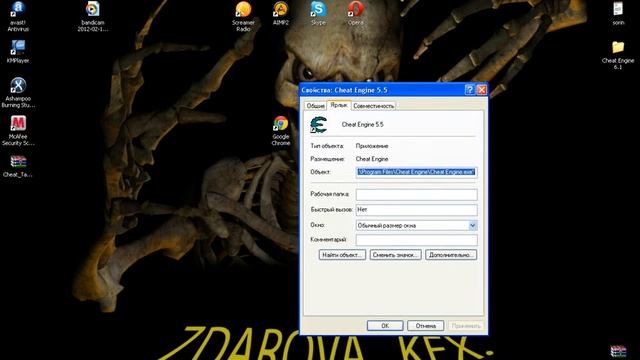Click the Объект target path field
The height and width of the screenshot is (360, 640).
416,172
